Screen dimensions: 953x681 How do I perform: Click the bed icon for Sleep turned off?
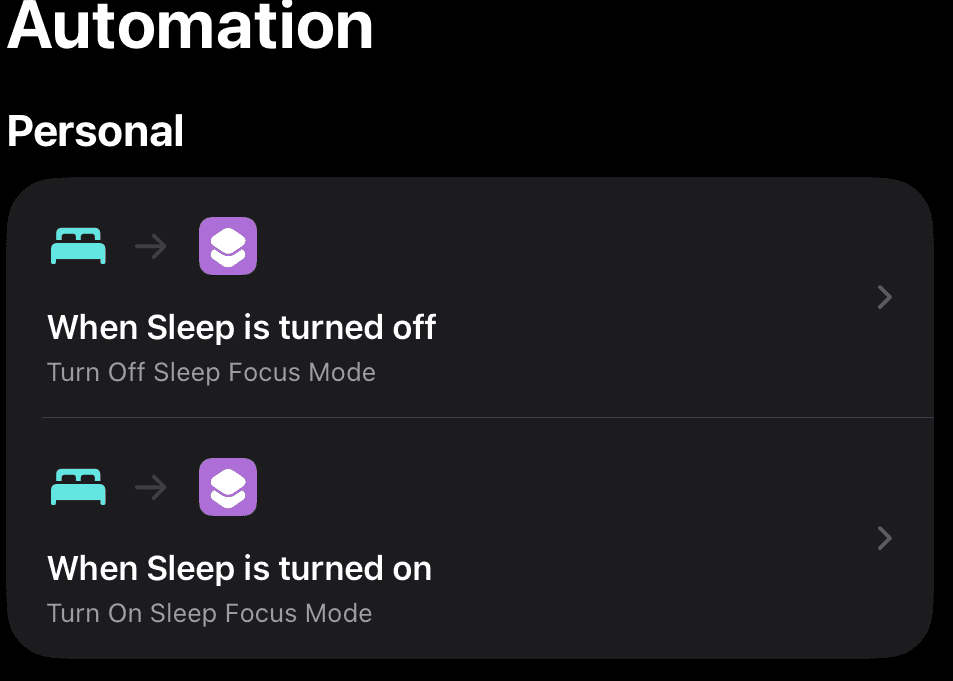click(x=78, y=246)
